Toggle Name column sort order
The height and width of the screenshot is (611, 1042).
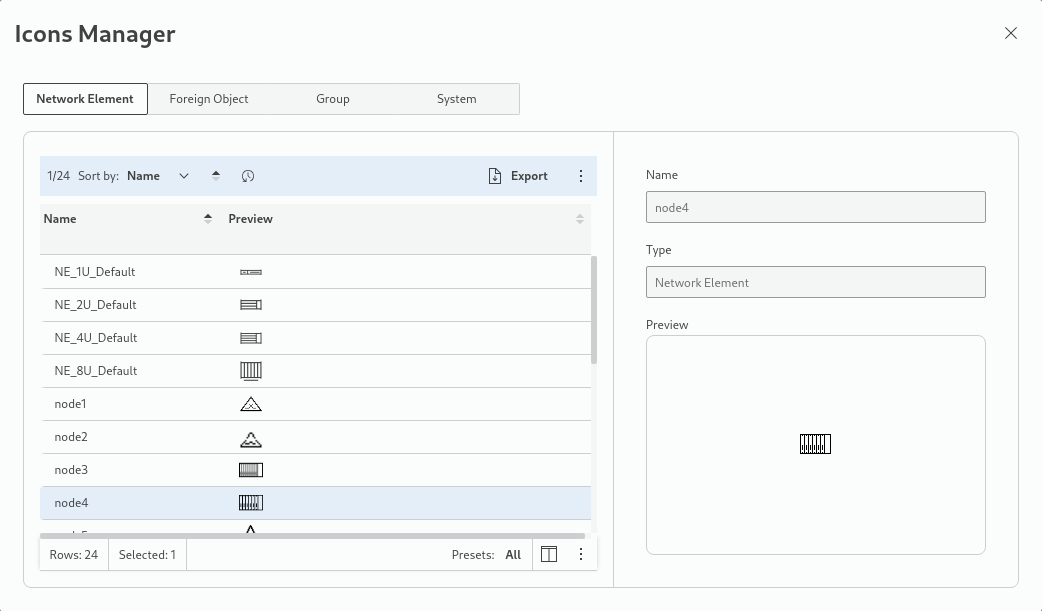click(x=208, y=219)
